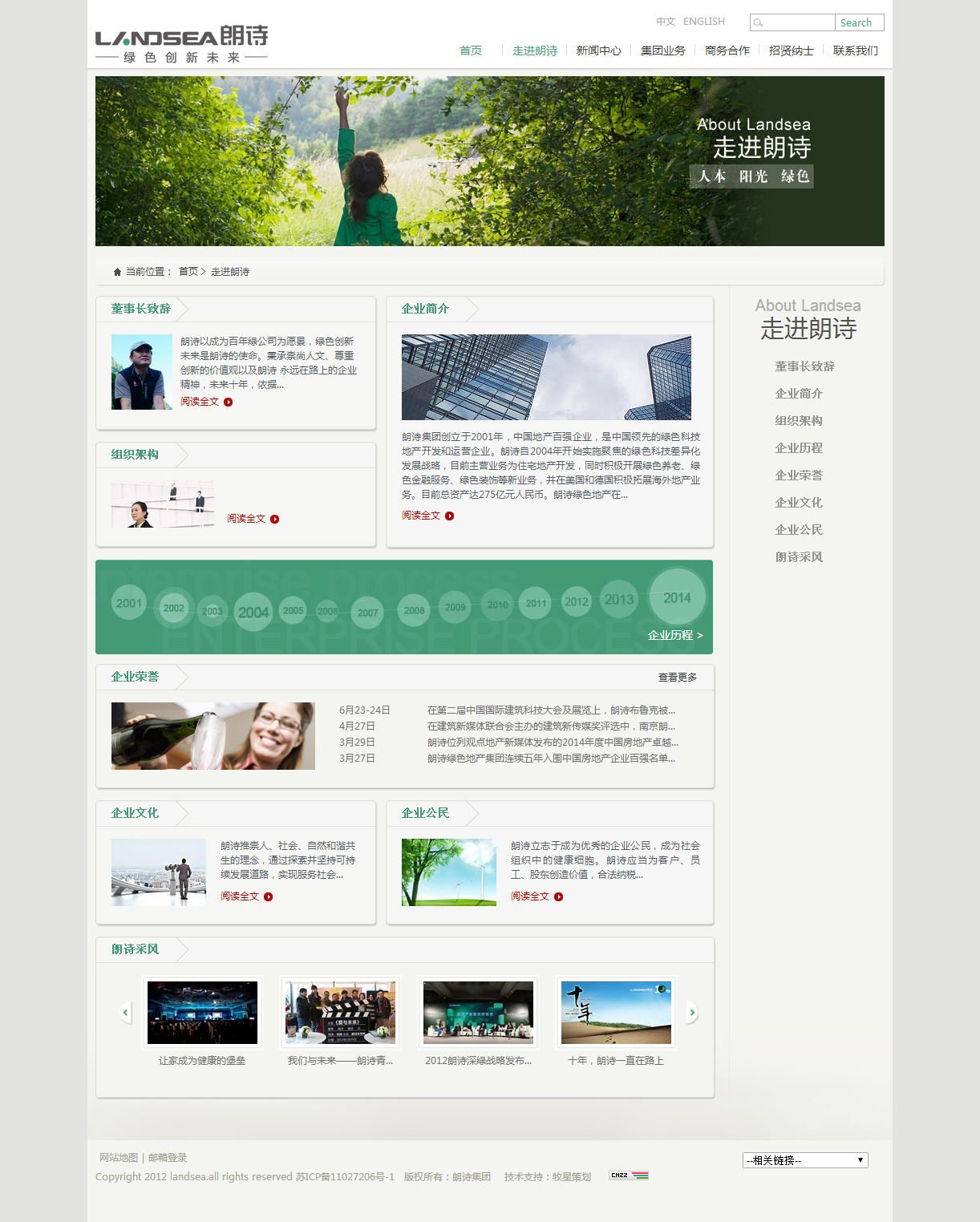This screenshot has width=980, height=1222.
Task: Open the 招贤纳士 navigation item
Action: pos(791,50)
